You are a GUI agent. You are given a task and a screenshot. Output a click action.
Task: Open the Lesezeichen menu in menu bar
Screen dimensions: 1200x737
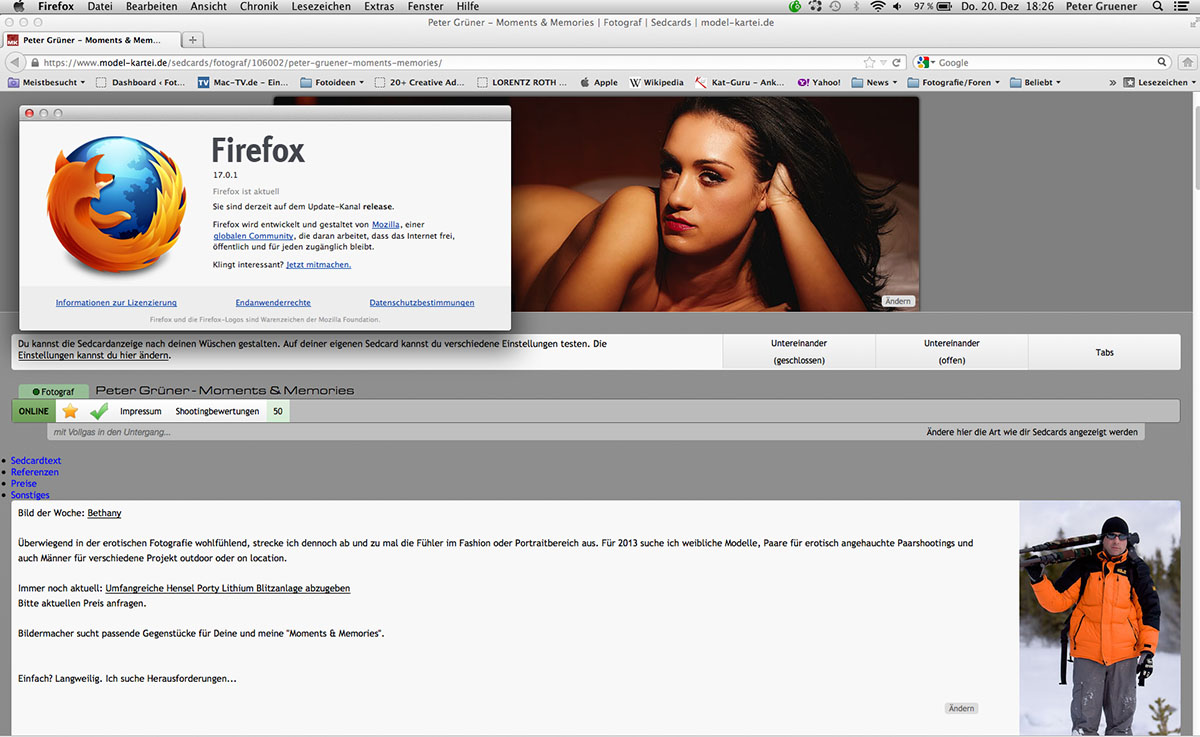321,6
